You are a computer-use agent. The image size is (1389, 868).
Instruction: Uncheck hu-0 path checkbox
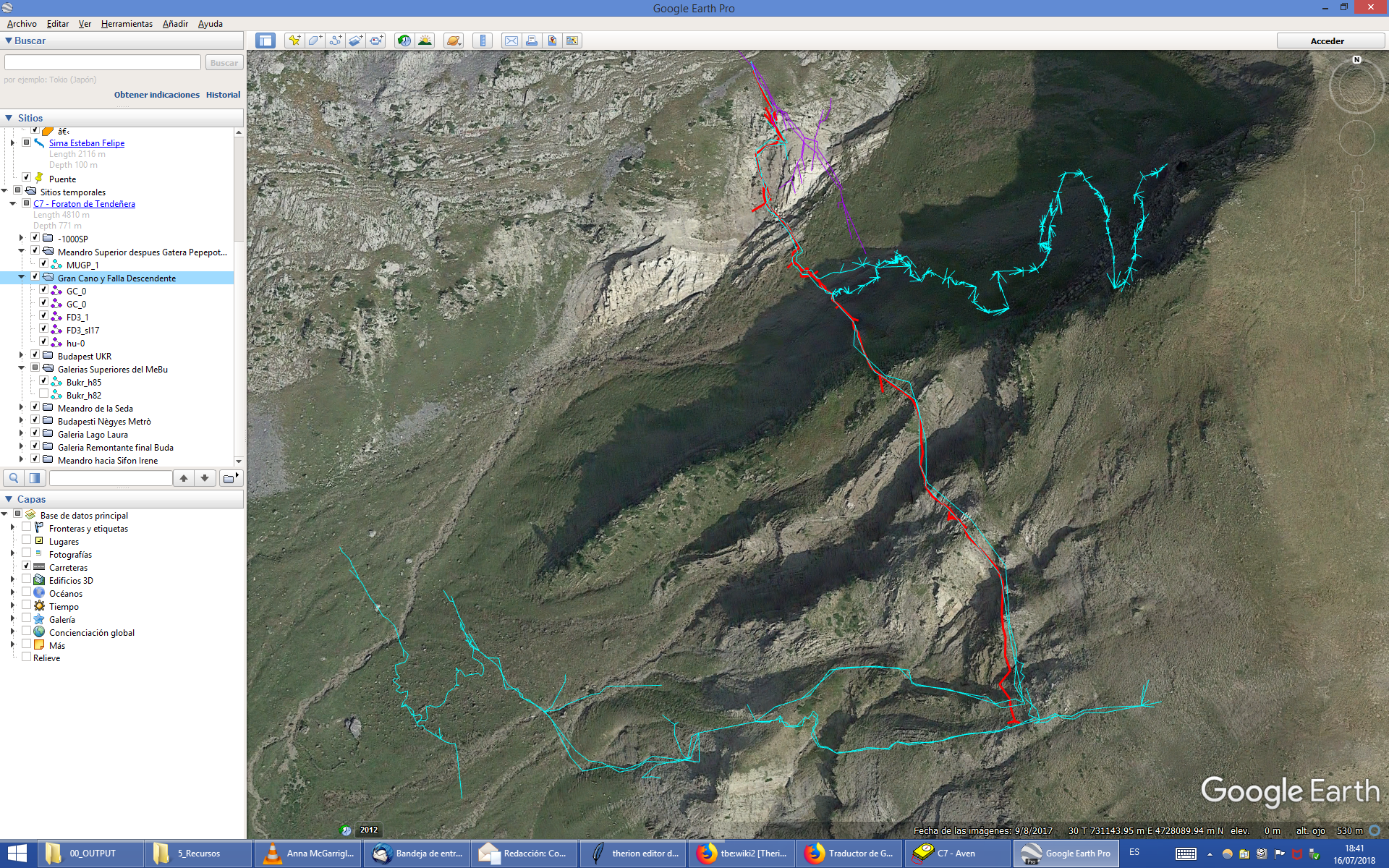pos(44,342)
